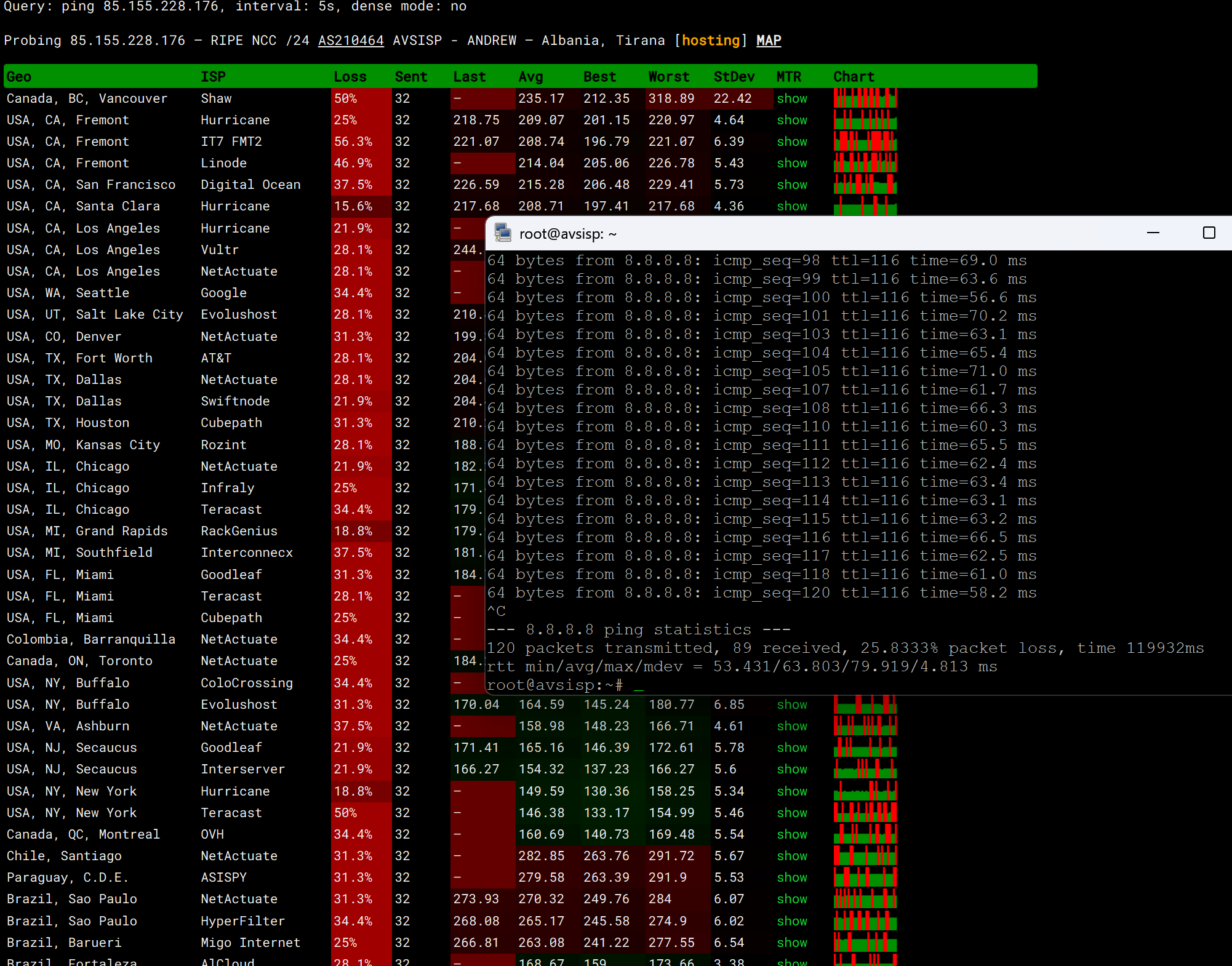Maximize the root@avsisp terminal window
Viewport: 1232px width, 966px height.
tap(1209, 233)
